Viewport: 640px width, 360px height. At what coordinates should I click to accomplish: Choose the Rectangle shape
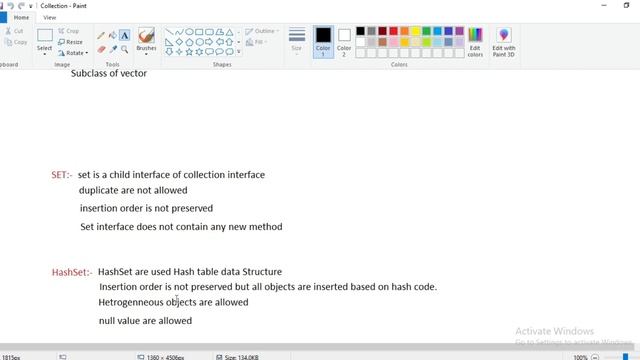point(199,32)
